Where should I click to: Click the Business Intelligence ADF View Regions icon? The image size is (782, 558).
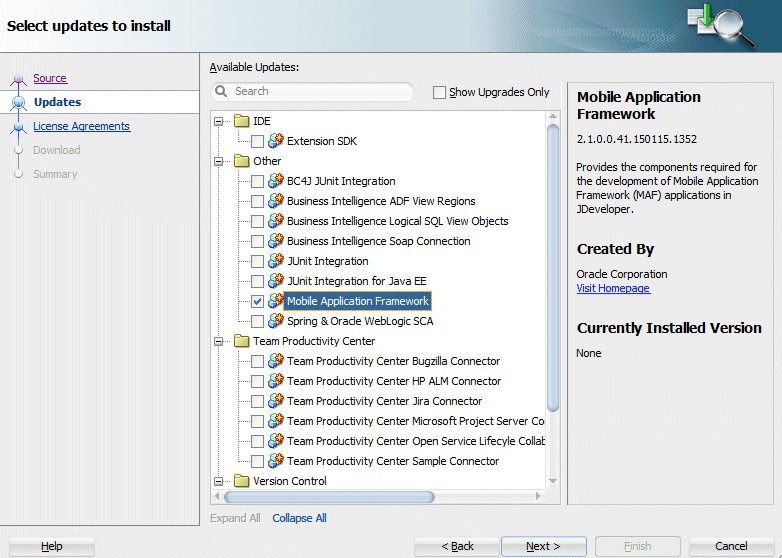tap(276, 201)
